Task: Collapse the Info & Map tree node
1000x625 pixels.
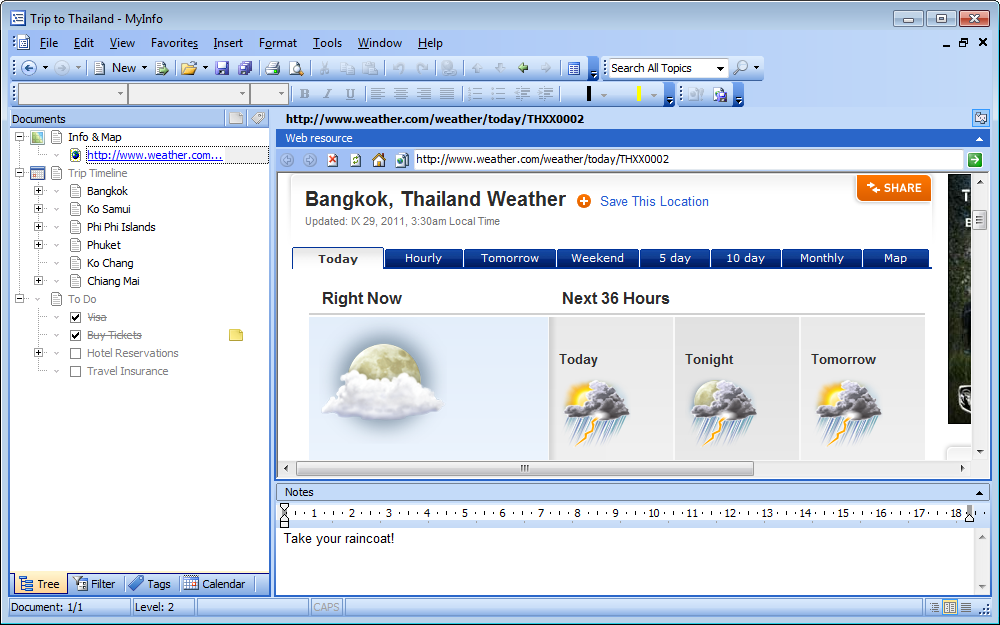Action: pyautogui.click(x=20, y=136)
